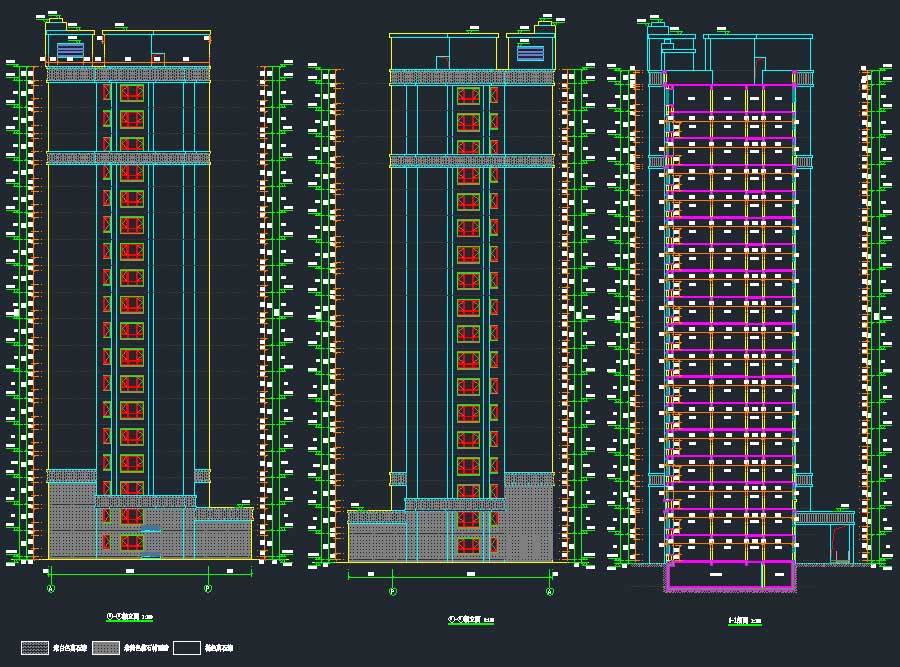Image resolution: width=900 pixels, height=667 pixels.
Task: Pick the third empty legend swatch box
Action: tap(187, 648)
